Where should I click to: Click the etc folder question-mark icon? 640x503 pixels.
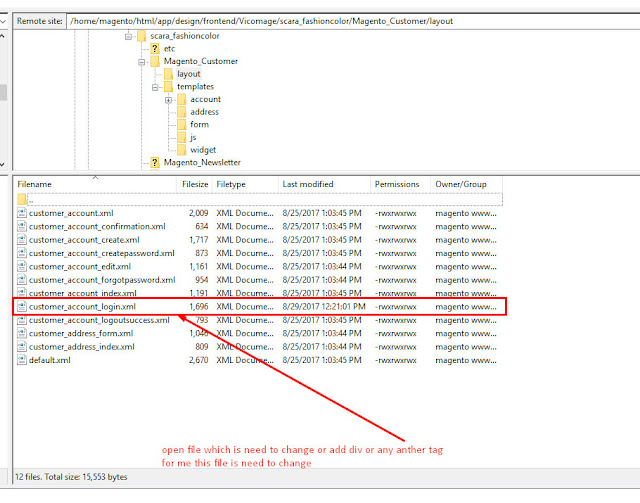tap(155, 49)
